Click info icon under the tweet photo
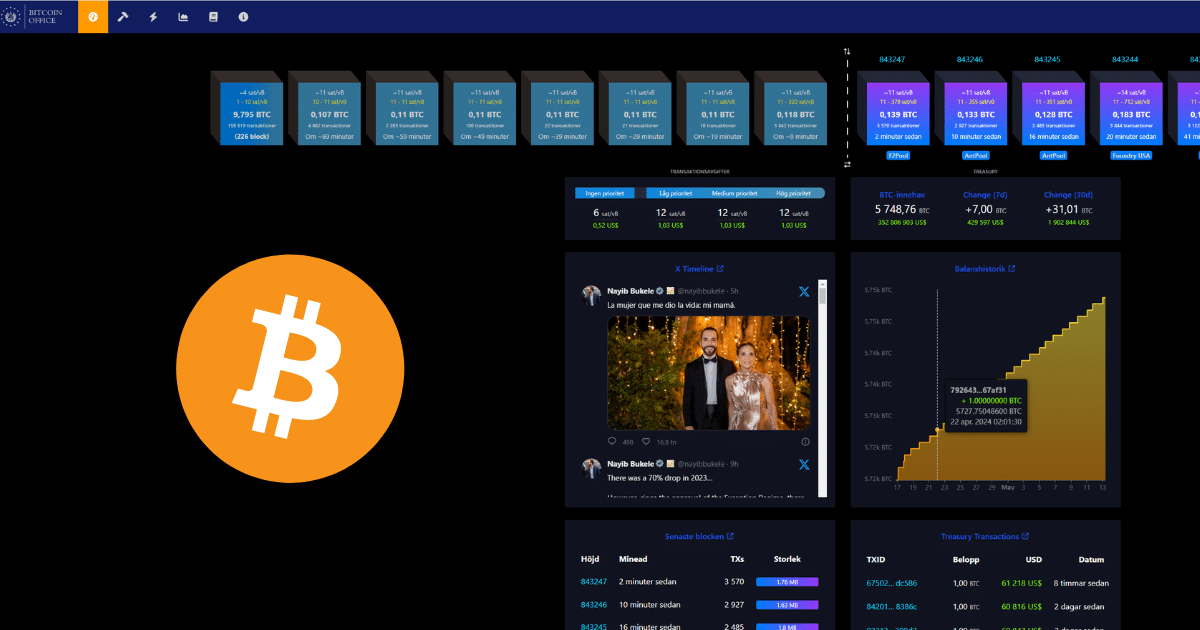The image size is (1200, 630). tap(805, 441)
